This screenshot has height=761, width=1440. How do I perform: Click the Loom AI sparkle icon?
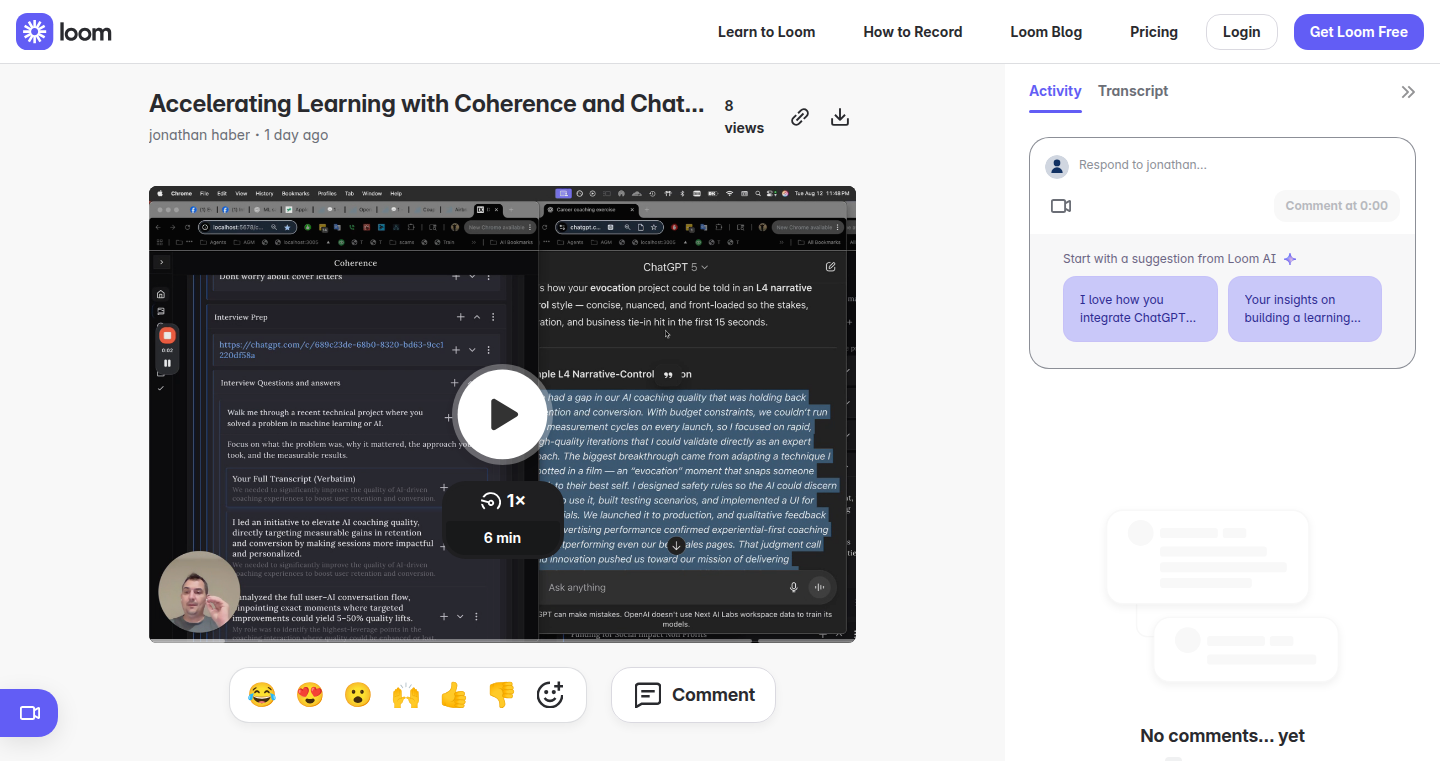(1290, 259)
